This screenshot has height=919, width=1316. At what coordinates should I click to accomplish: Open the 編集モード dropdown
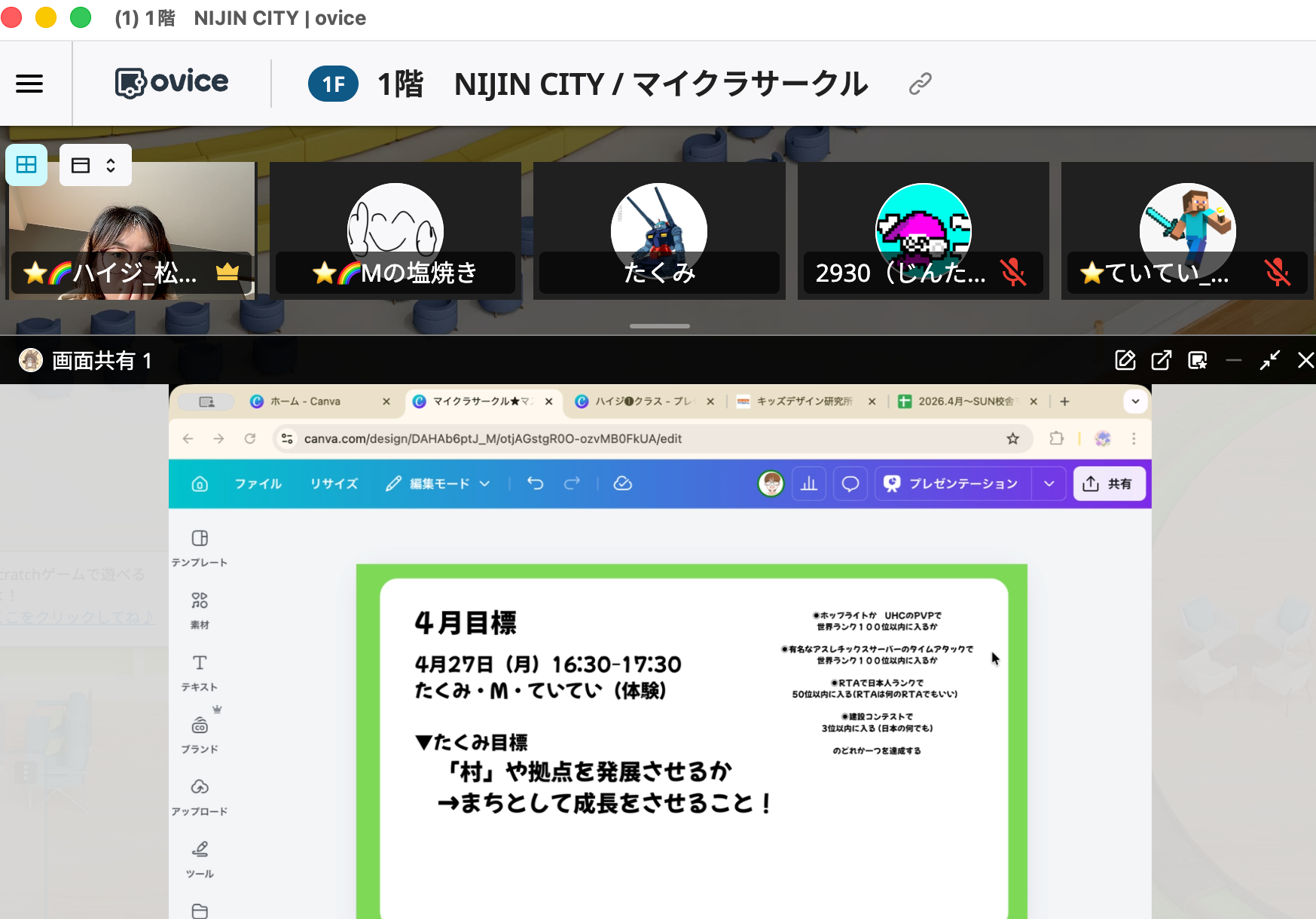click(x=437, y=484)
